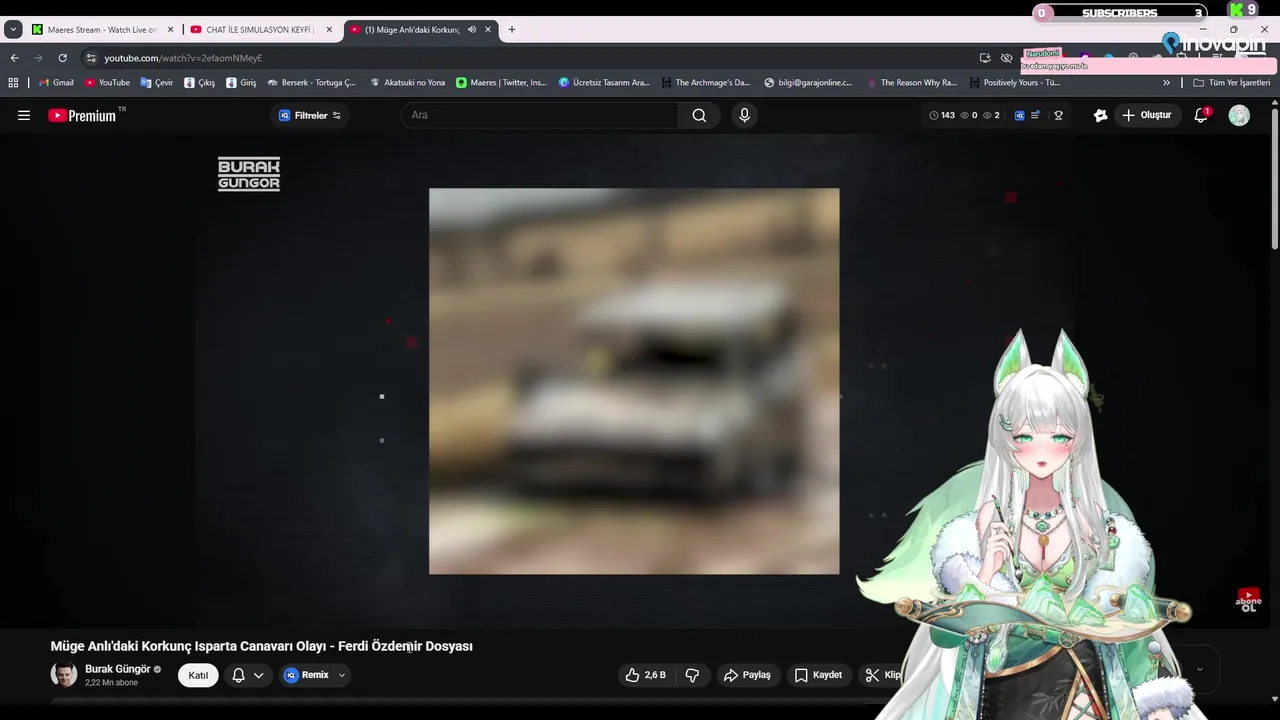
Task: Open The Archmage's Da... bookmark
Action: click(705, 83)
